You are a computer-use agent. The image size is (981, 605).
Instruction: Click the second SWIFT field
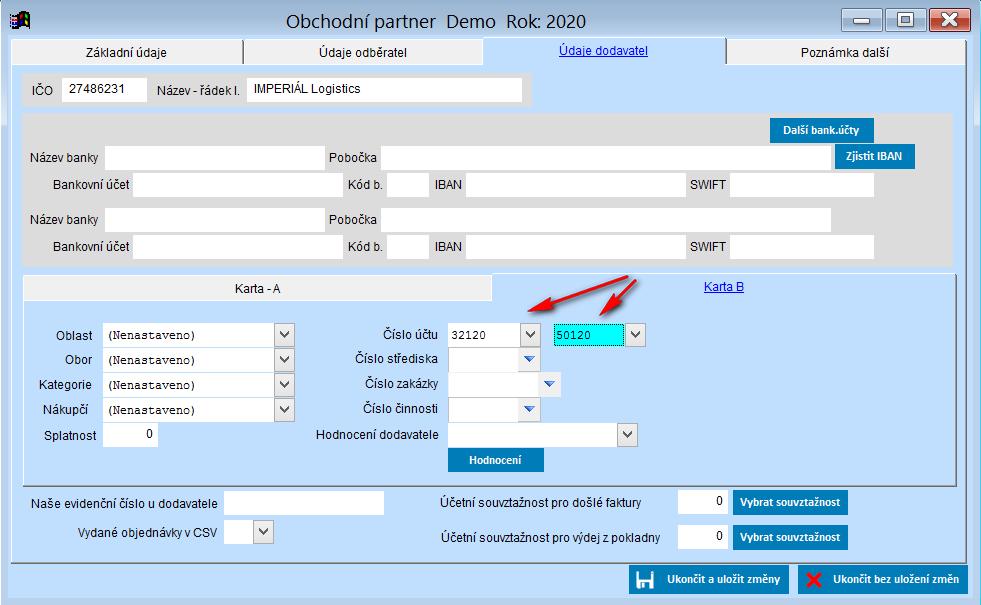coord(801,247)
